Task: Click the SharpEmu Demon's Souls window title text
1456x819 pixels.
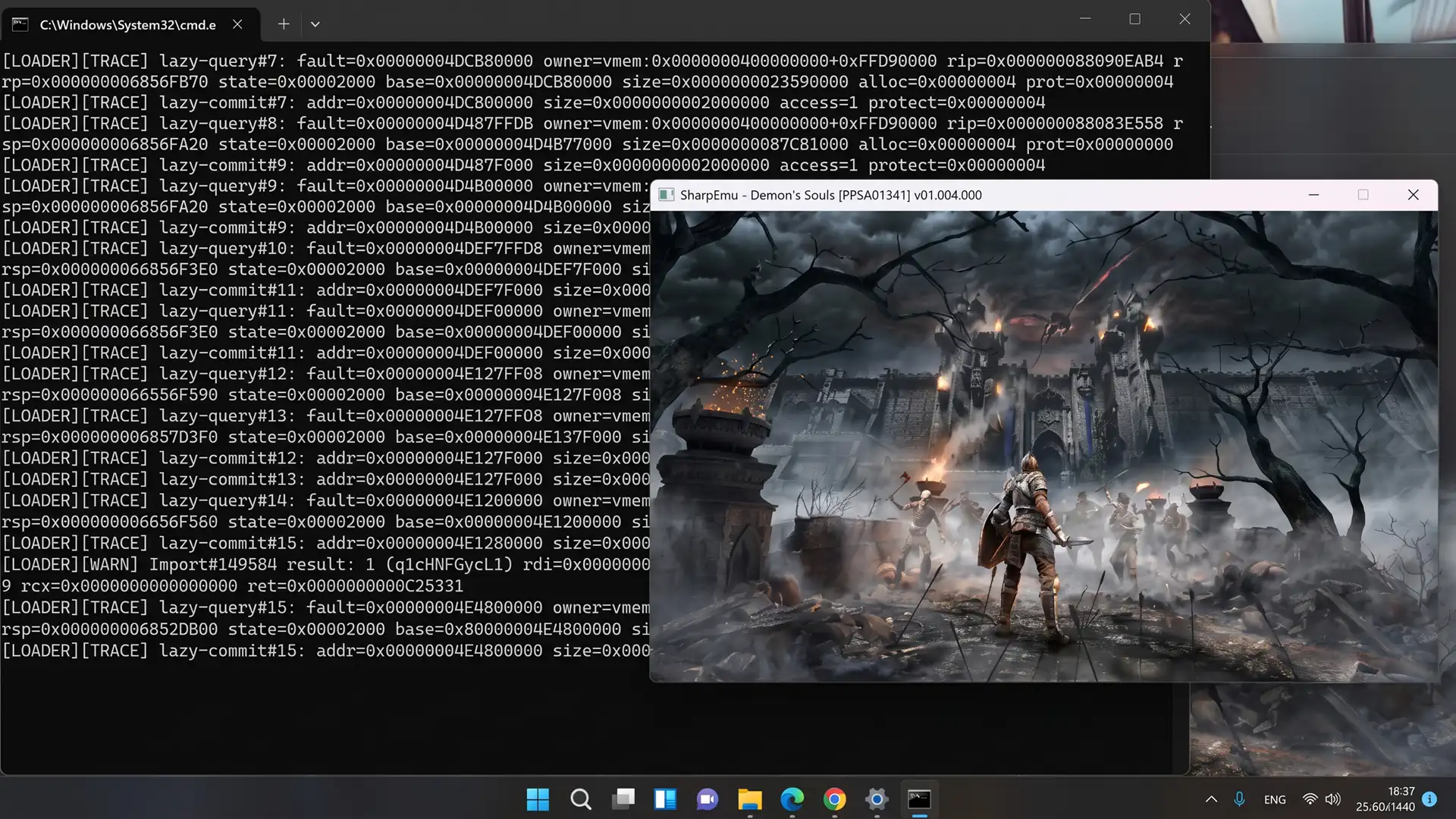Action: [x=830, y=195]
